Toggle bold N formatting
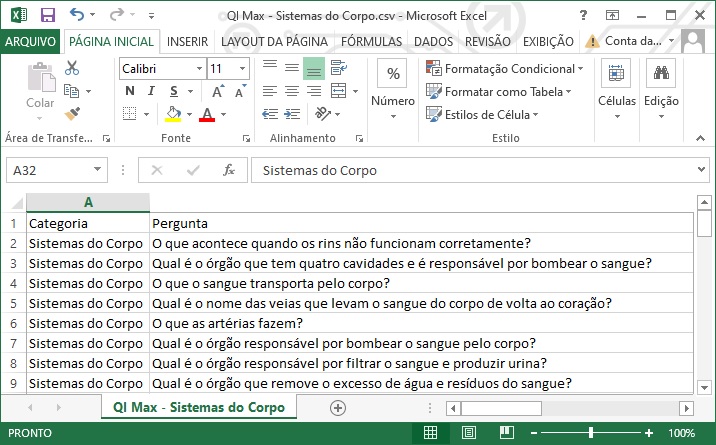 (x=130, y=91)
